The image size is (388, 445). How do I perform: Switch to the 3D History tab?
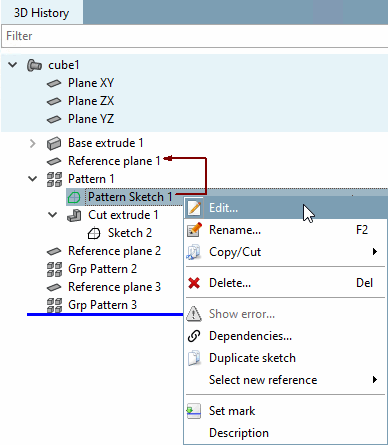(42, 13)
